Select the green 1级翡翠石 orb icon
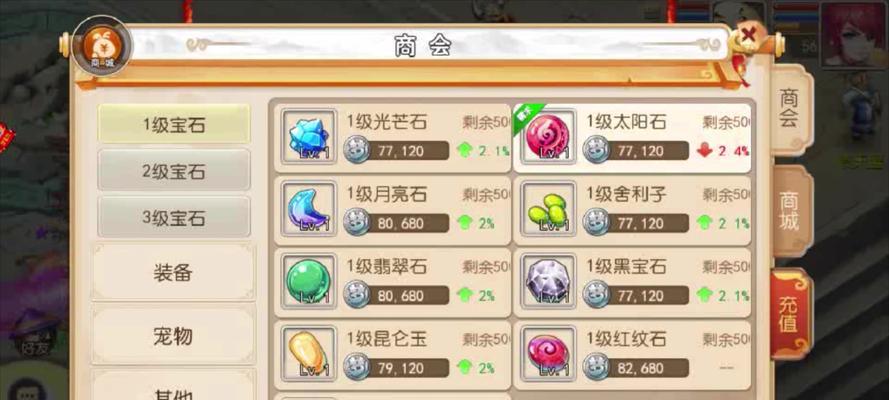This screenshot has width=889, height=400. (309, 281)
